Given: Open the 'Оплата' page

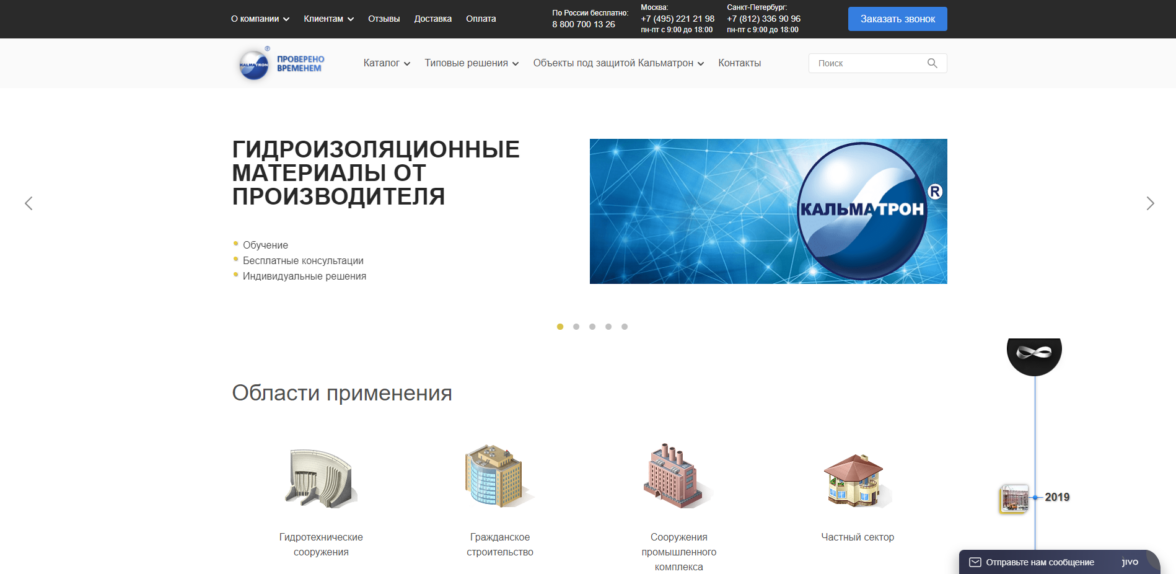Looking at the screenshot, I should point(481,19).
